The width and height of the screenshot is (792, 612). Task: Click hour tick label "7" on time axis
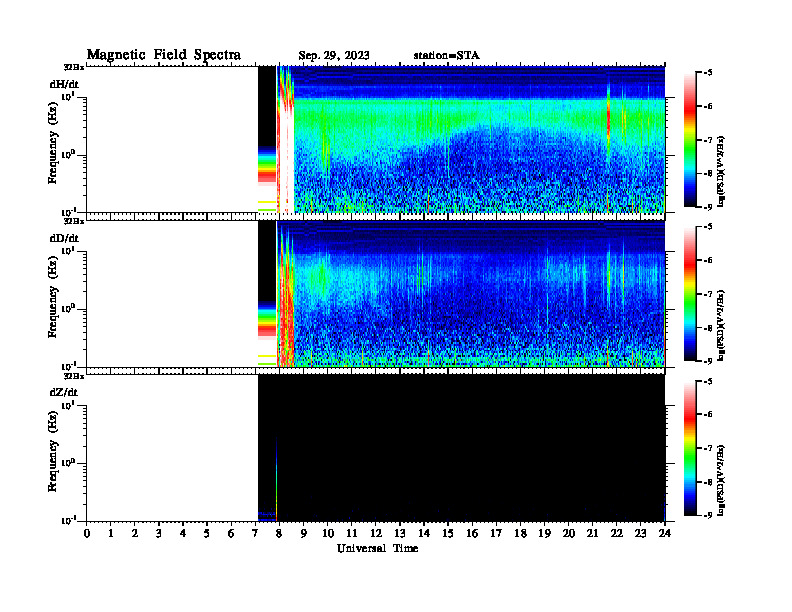[256, 534]
